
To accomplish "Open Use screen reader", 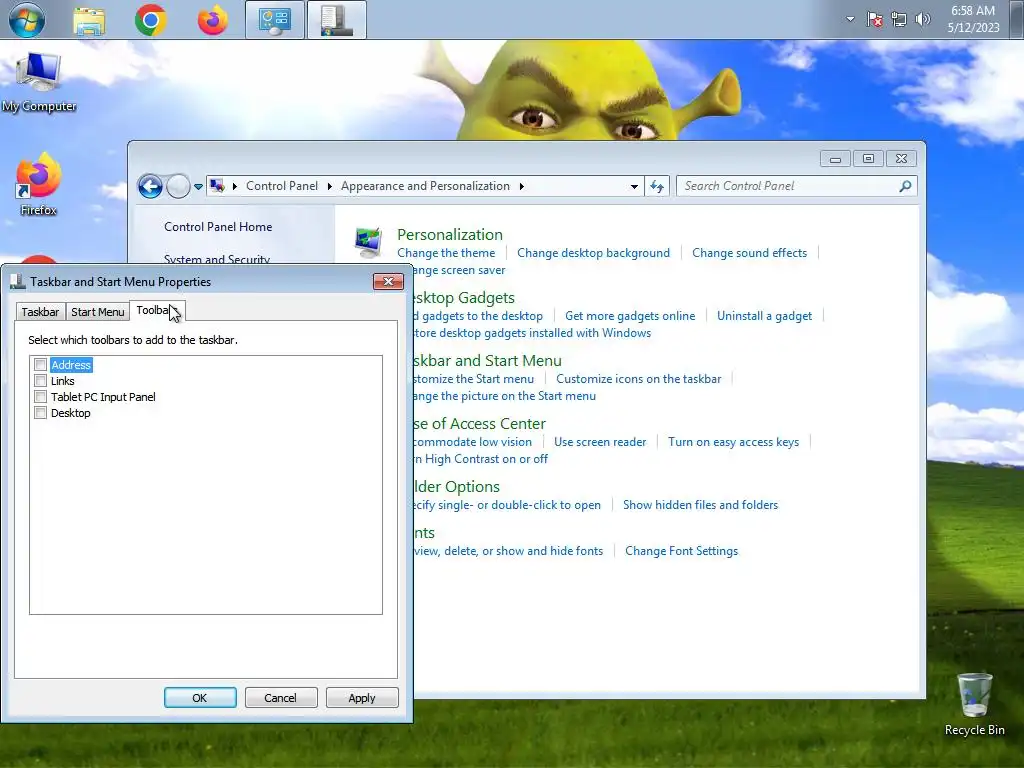I will pos(600,442).
